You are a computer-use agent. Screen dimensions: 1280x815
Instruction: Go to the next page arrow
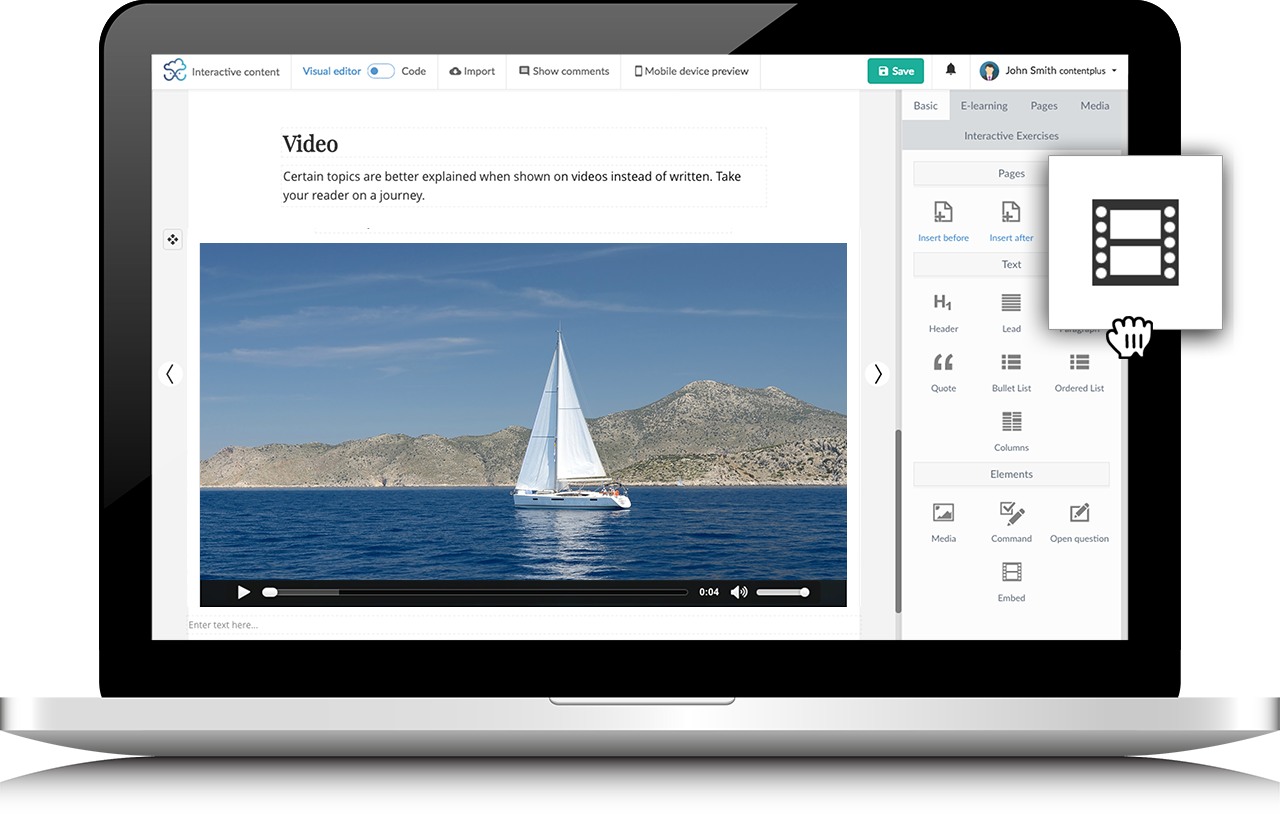tap(878, 374)
